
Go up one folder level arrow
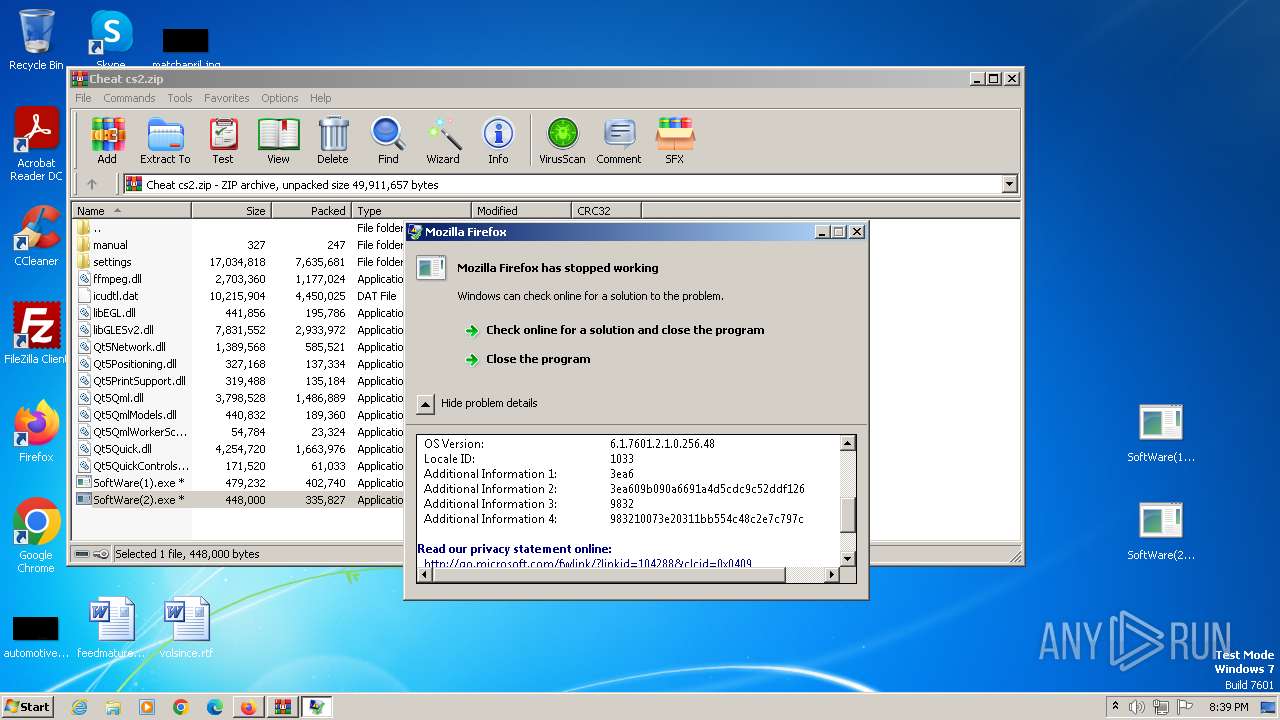coord(92,184)
